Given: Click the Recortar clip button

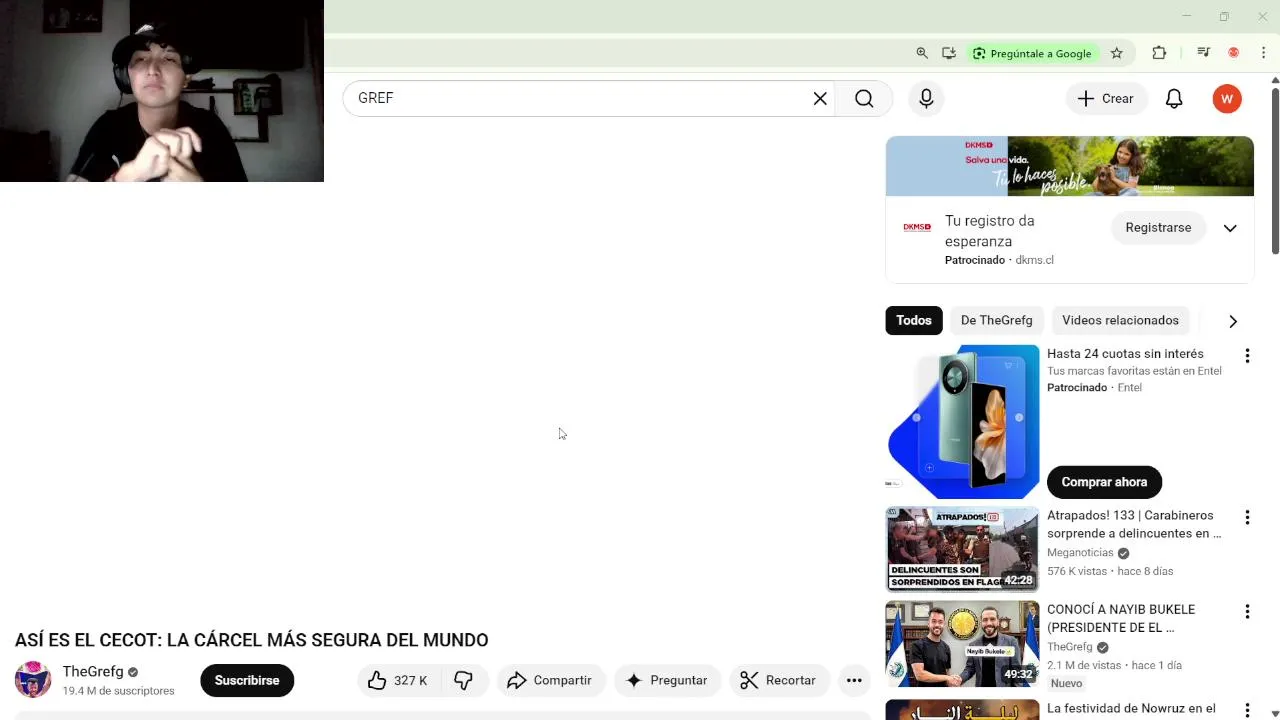Looking at the screenshot, I should (779, 680).
